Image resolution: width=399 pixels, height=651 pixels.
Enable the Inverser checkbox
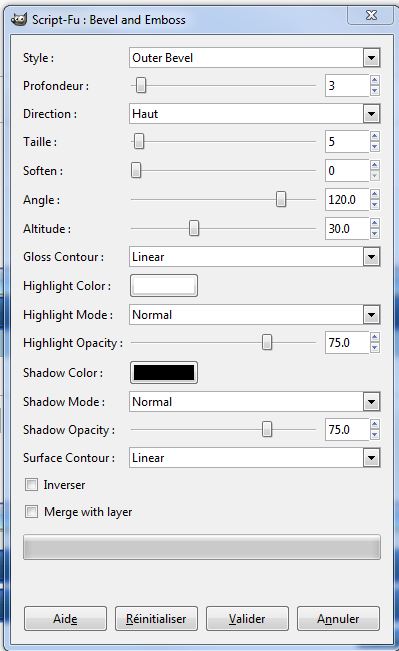[32, 485]
